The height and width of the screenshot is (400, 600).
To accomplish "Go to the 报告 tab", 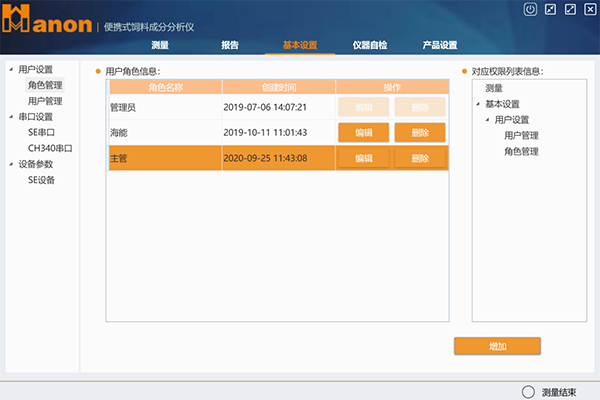I will pyautogui.click(x=230, y=45).
